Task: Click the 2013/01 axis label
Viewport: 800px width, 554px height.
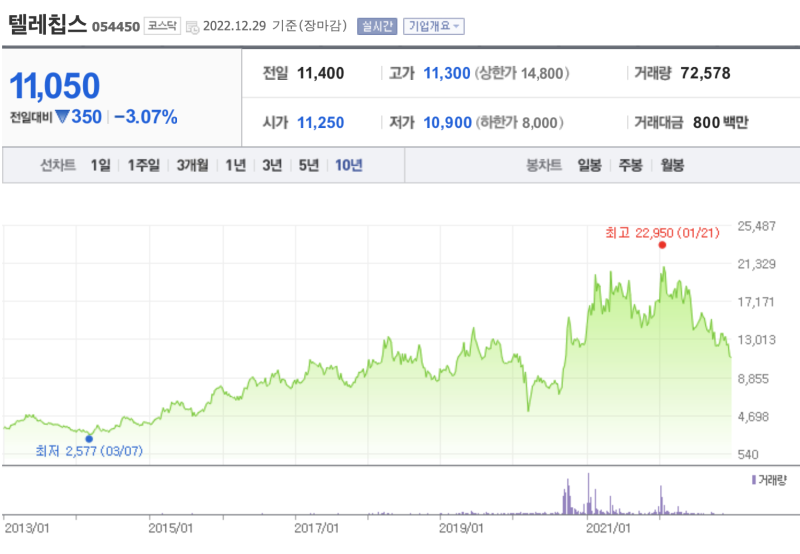Action: [x=27, y=528]
